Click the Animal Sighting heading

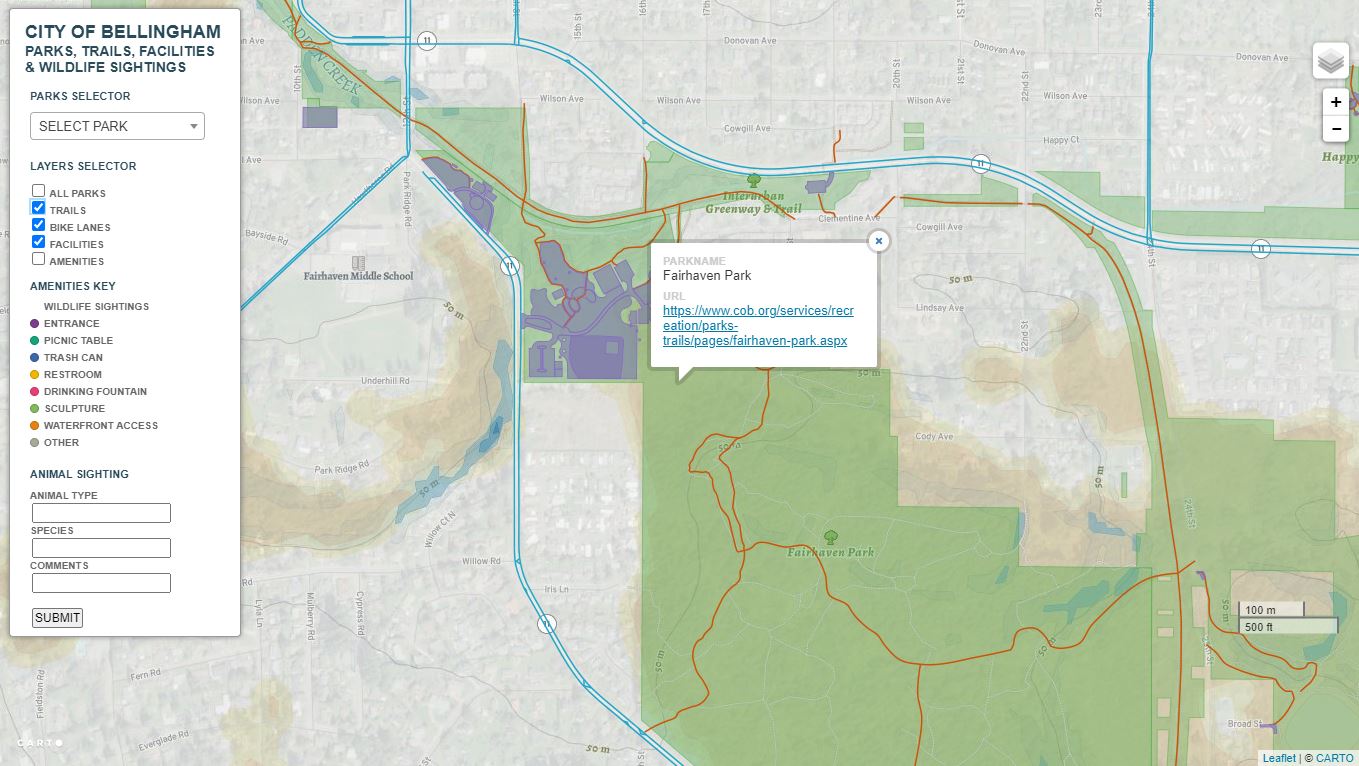click(x=79, y=474)
